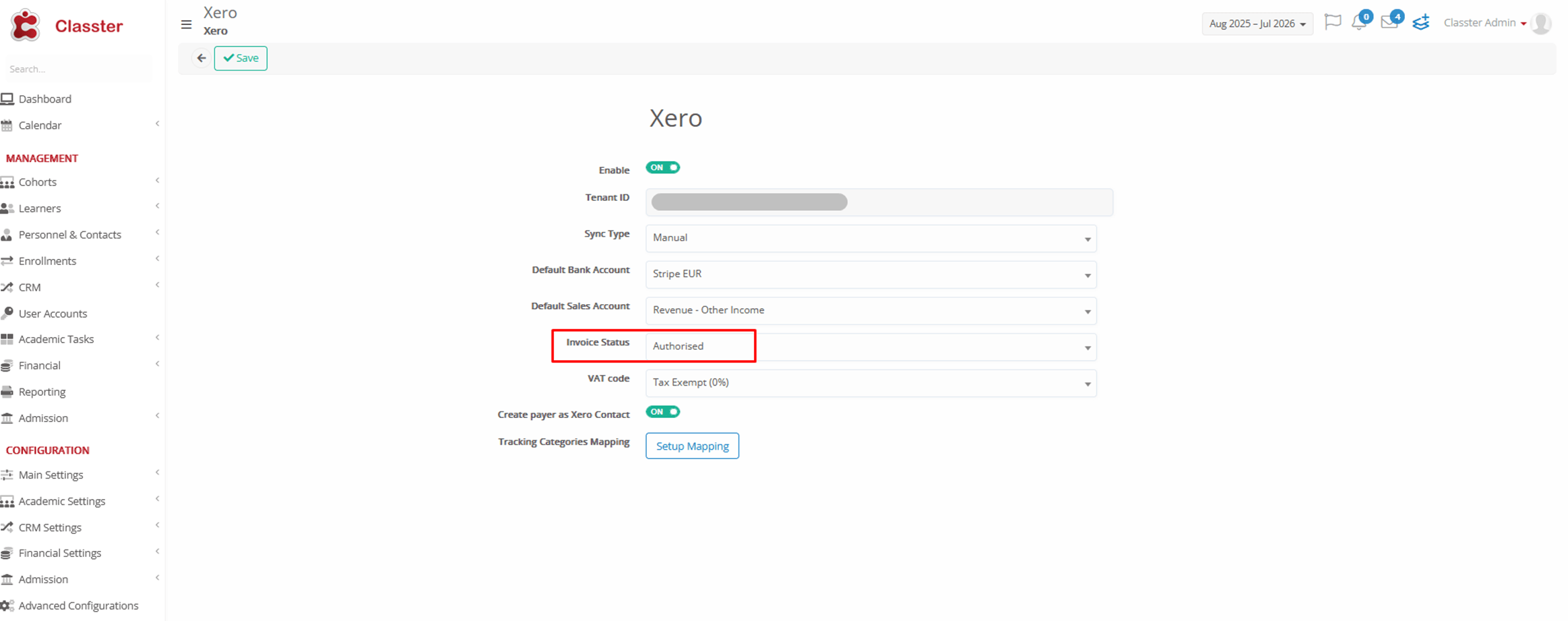Open the Default Sales Account dropdown
The width and height of the screenshot is (1568, 621).
(x=871, y=311)
